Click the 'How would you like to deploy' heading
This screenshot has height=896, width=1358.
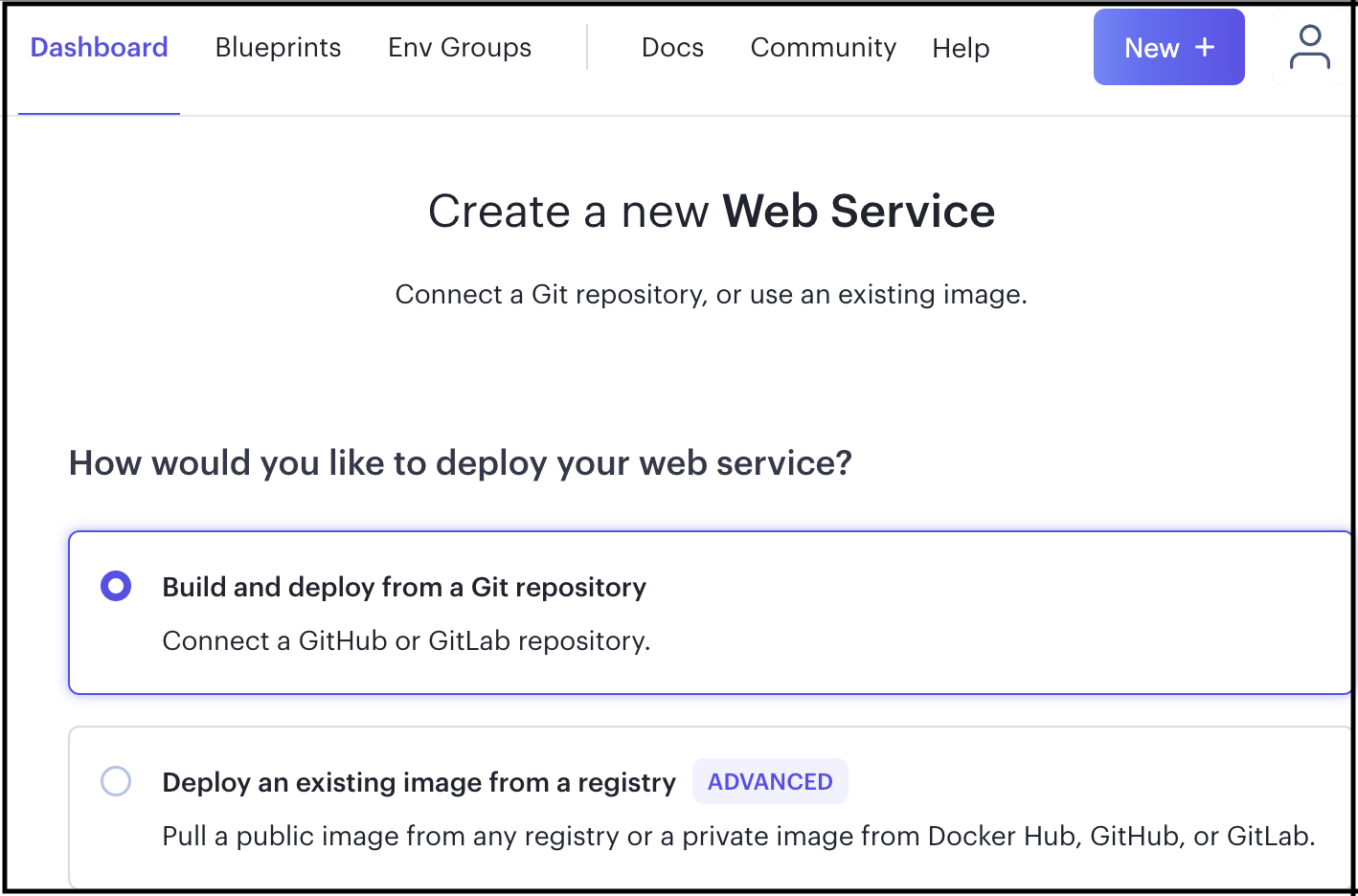(460, 463)
